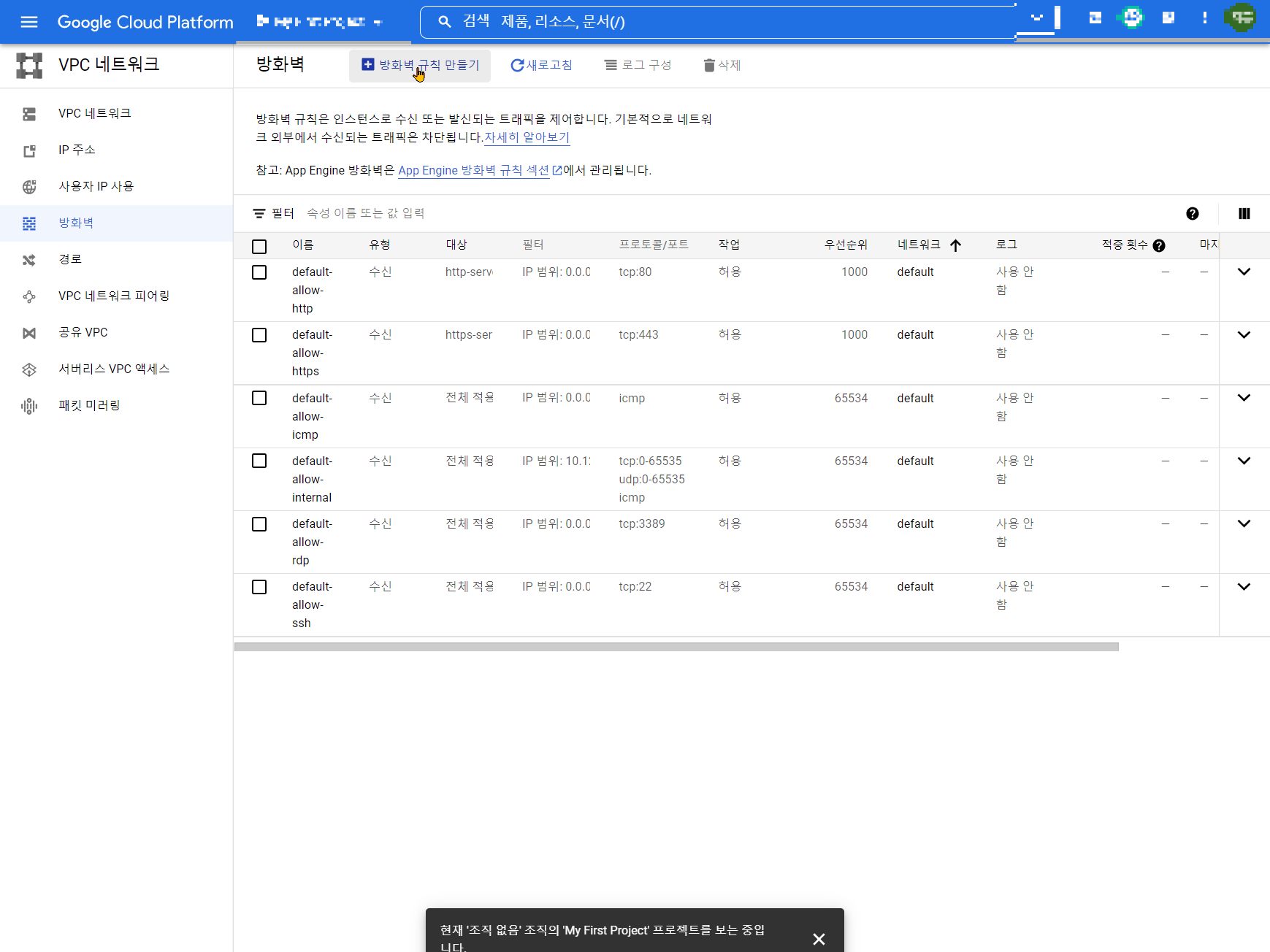Open the user account avatar
1270x952 pixels.
click(1241, 18)
